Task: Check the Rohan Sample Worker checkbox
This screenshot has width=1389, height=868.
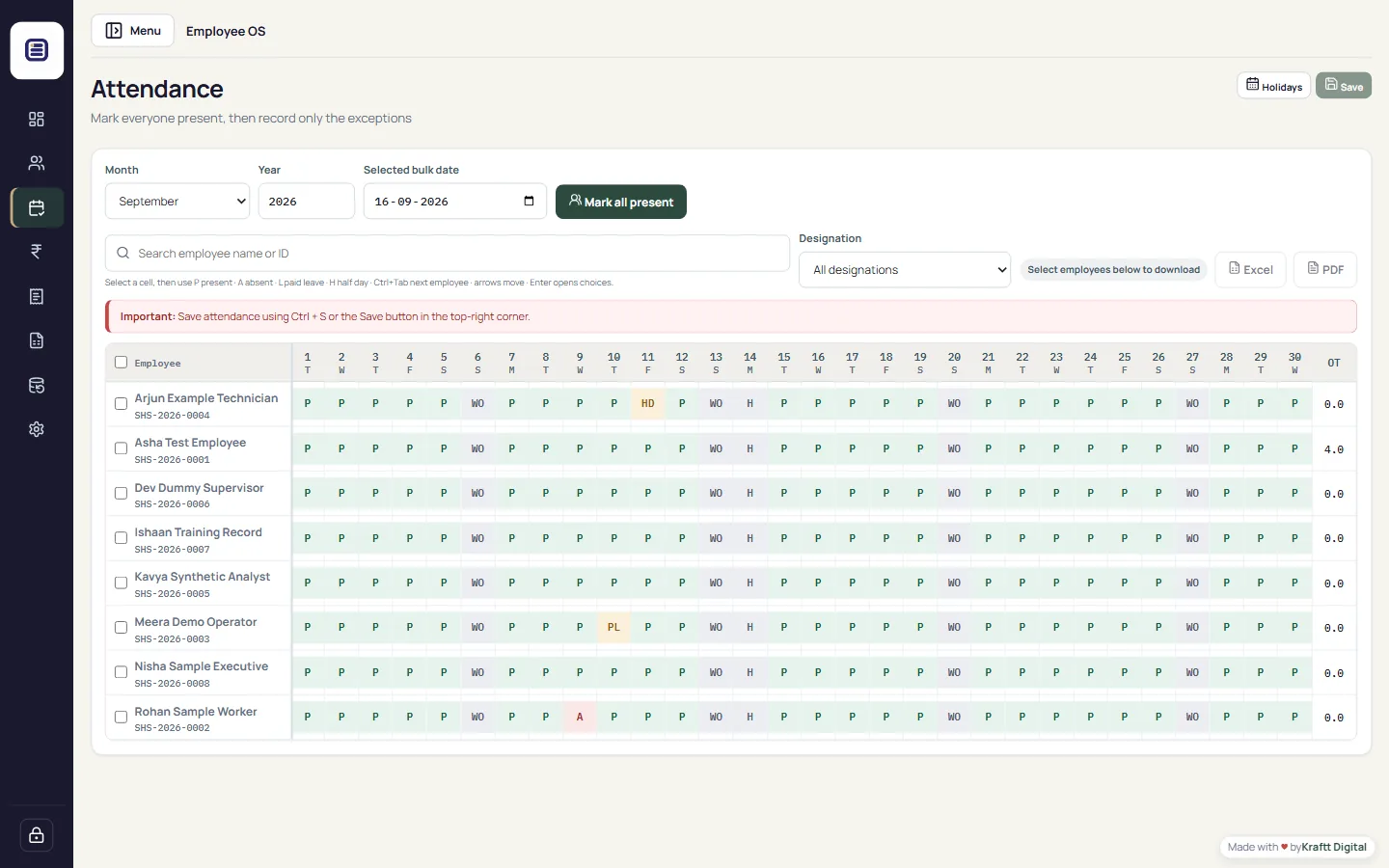Action: (x=121, y=717)
